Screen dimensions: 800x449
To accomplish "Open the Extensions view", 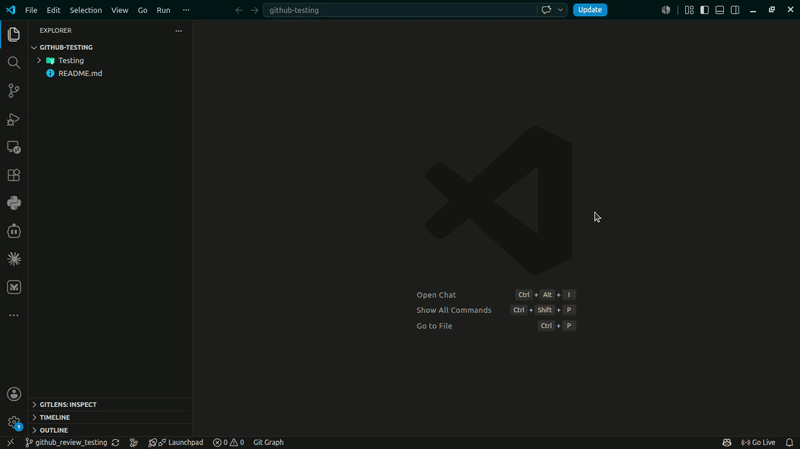I will click(x=14, y=175).
